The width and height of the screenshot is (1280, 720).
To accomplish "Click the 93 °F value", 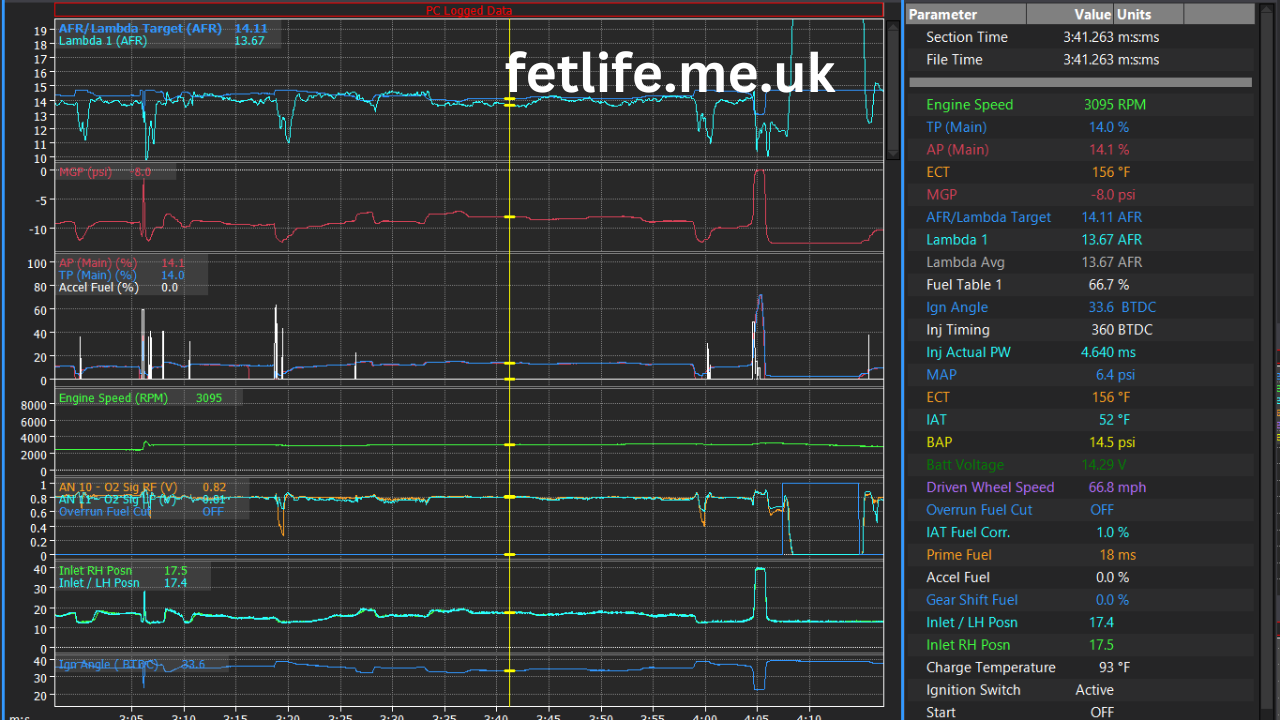I will coord(1112,667).
